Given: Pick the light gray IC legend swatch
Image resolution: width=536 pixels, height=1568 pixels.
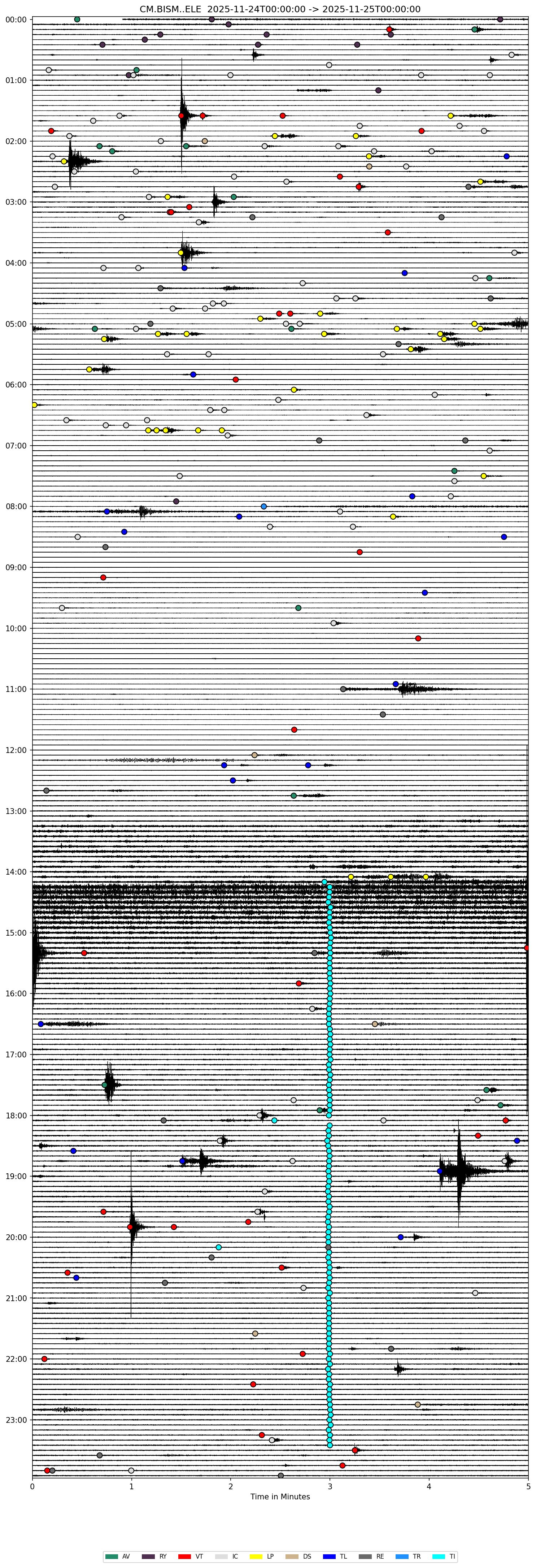Looking at the screenshot, I should click(221, 1556).
